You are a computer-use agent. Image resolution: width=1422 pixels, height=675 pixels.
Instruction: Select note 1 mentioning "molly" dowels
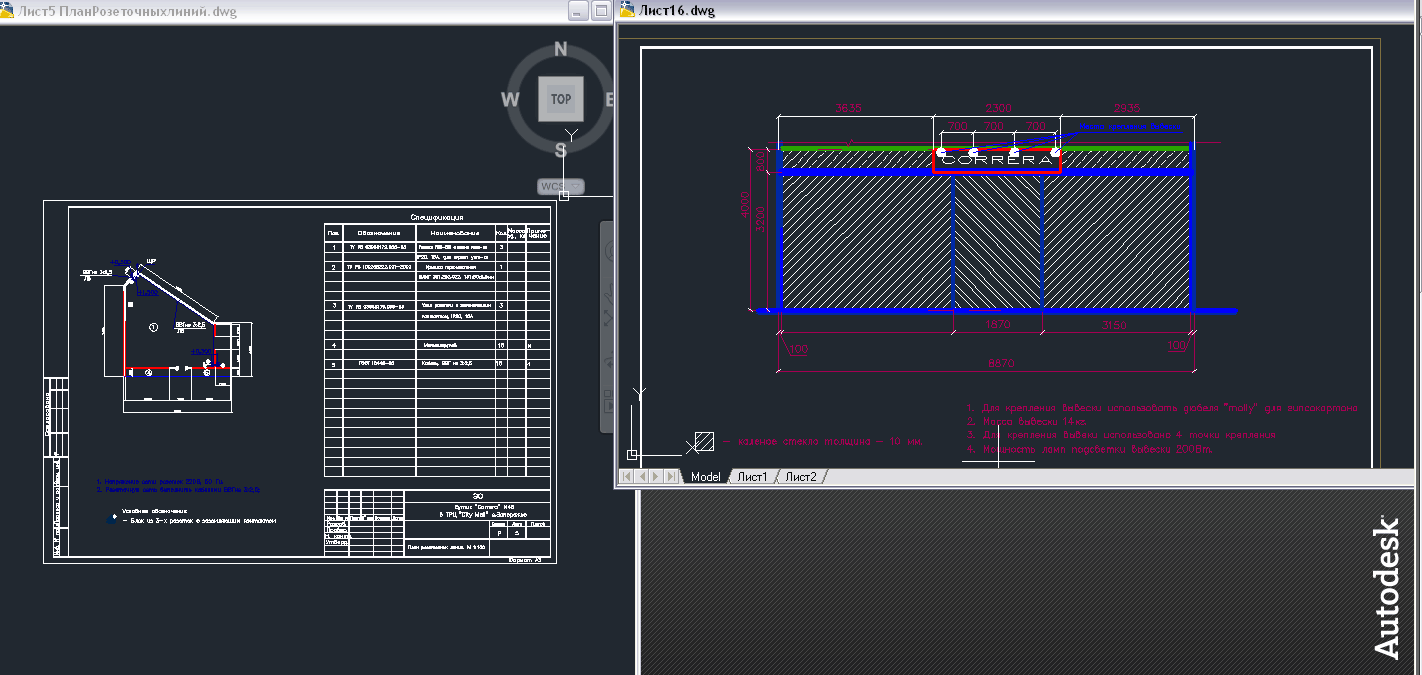[x=1162, y=408]
